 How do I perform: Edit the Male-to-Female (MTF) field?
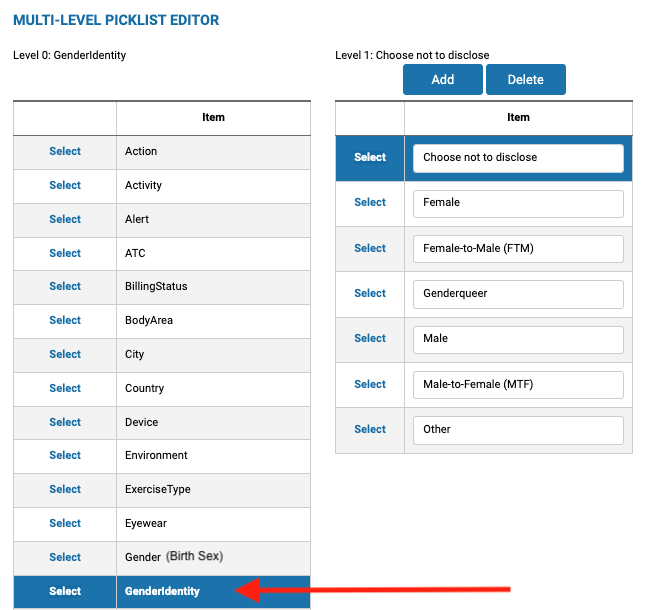(518, 385)
